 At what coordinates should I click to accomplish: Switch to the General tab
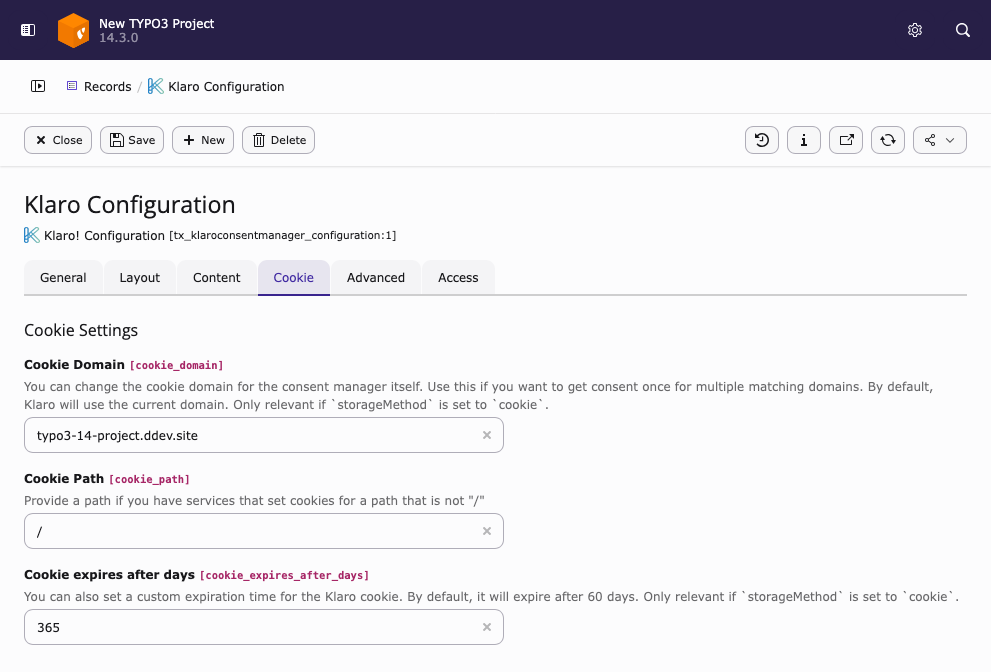63,278
